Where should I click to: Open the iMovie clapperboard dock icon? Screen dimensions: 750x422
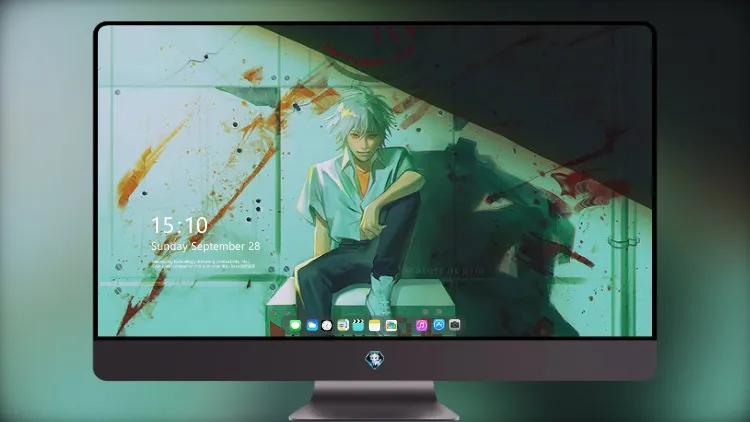point(358,325)
